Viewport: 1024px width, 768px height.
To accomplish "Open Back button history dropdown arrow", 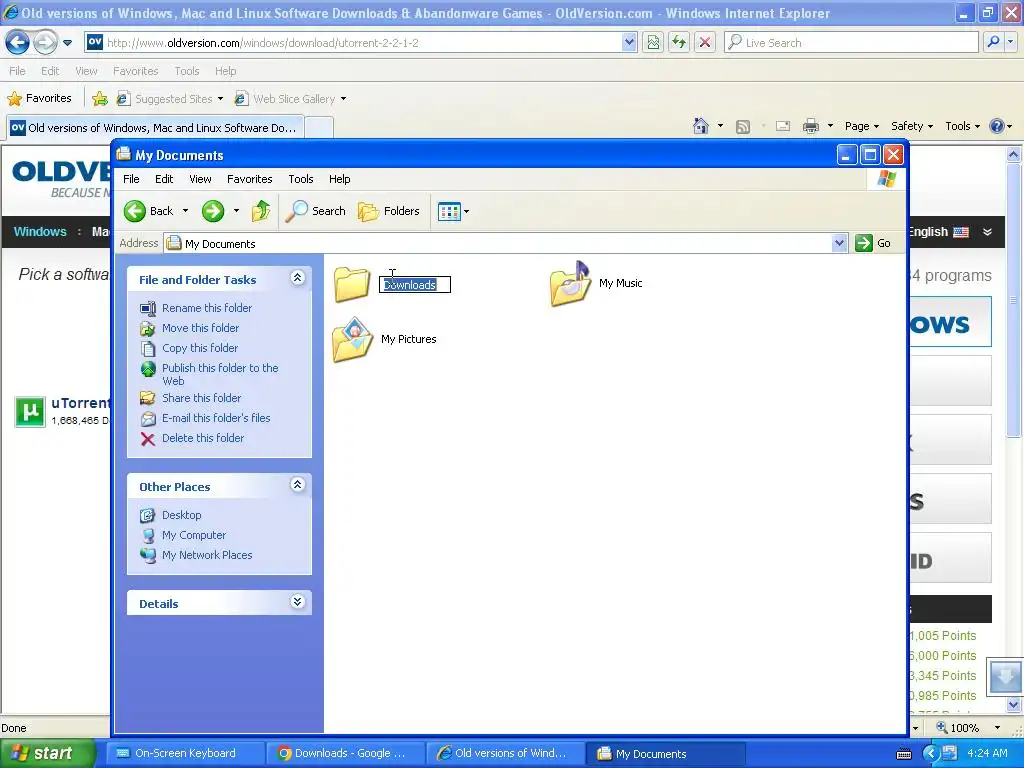I will coord(185,211).
